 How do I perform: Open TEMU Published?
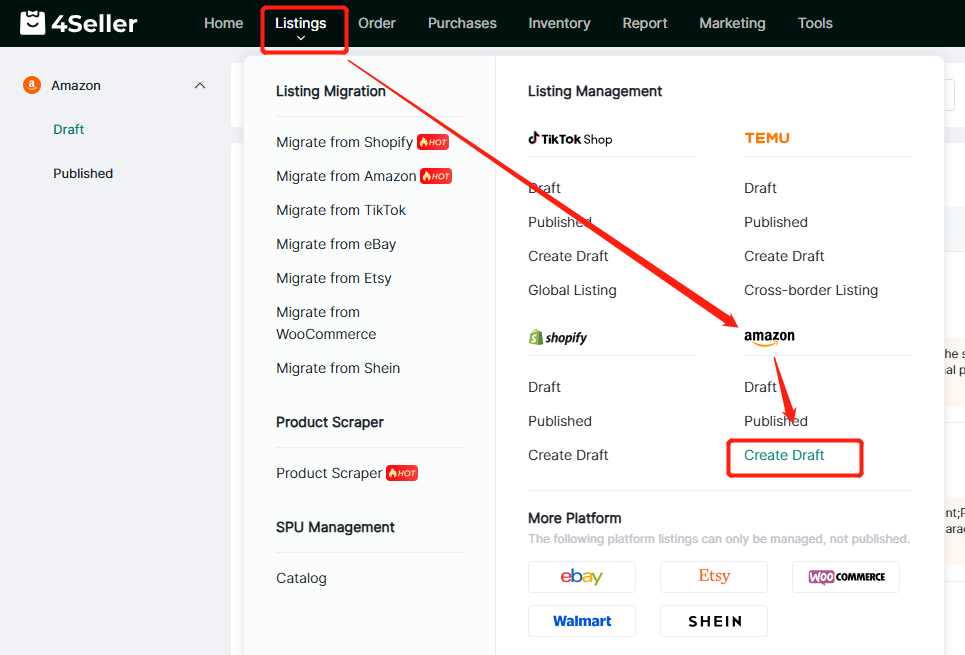pyautogui.click(x=776, y=222)
